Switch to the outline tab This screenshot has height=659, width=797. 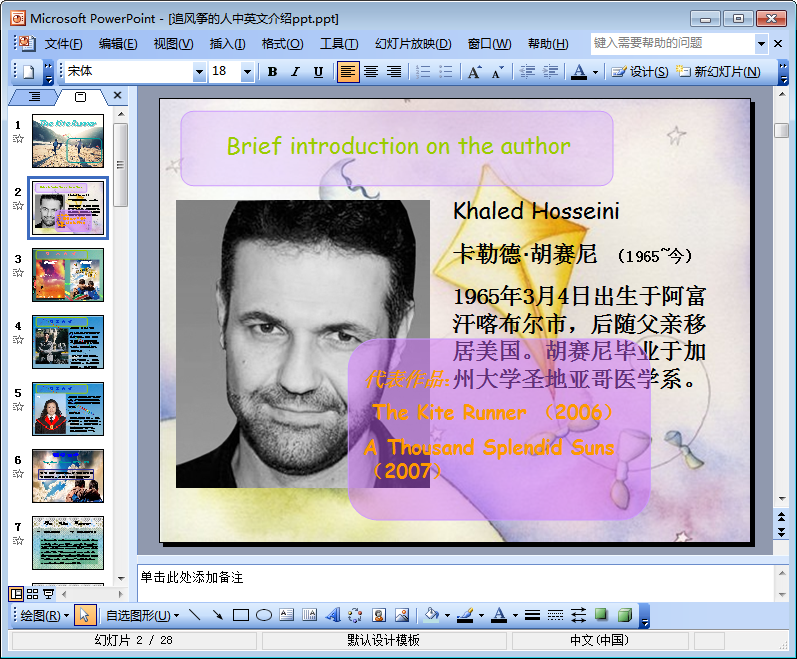click(35, 96)
